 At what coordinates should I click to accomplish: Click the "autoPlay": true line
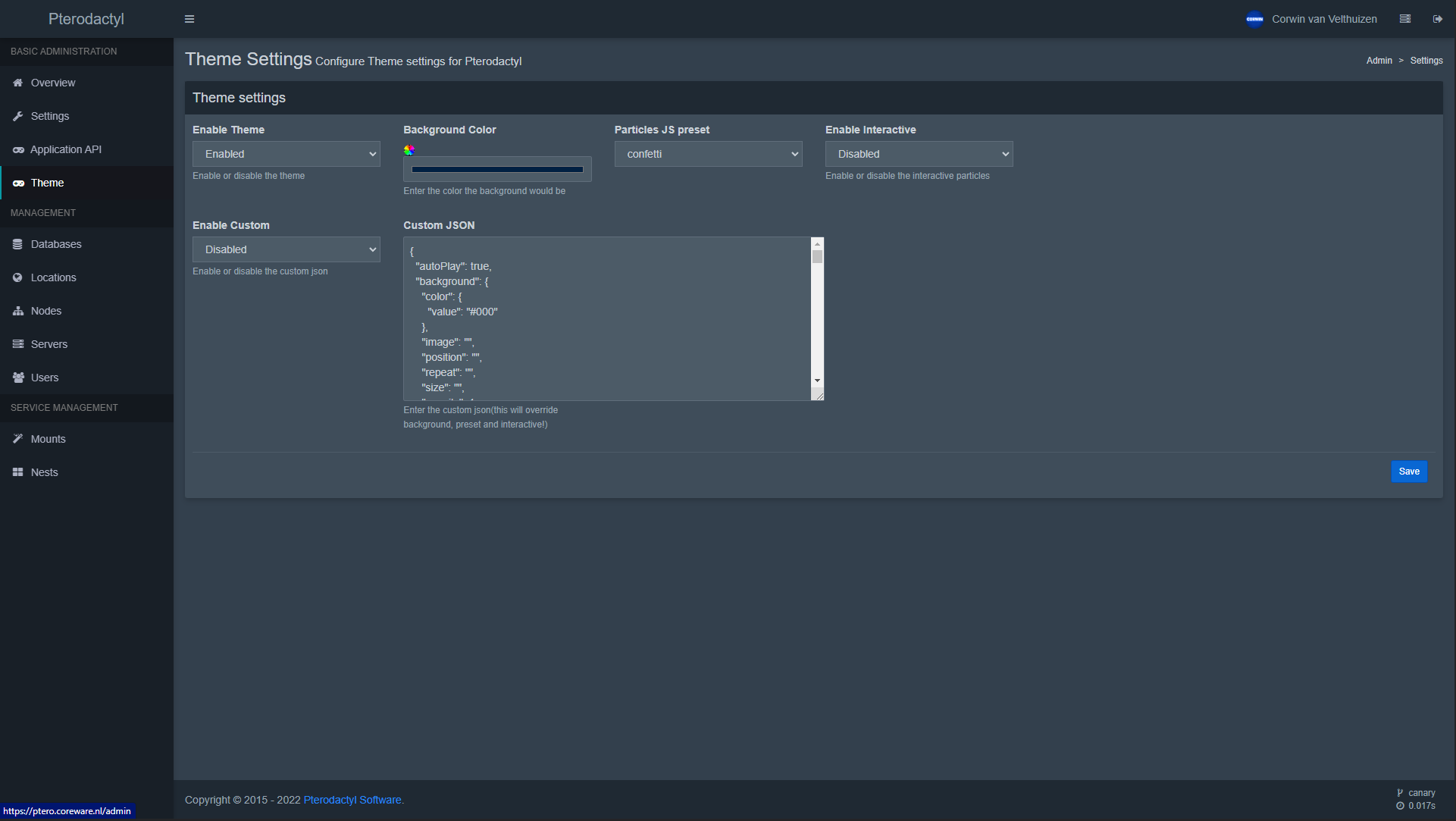(453, 266)
